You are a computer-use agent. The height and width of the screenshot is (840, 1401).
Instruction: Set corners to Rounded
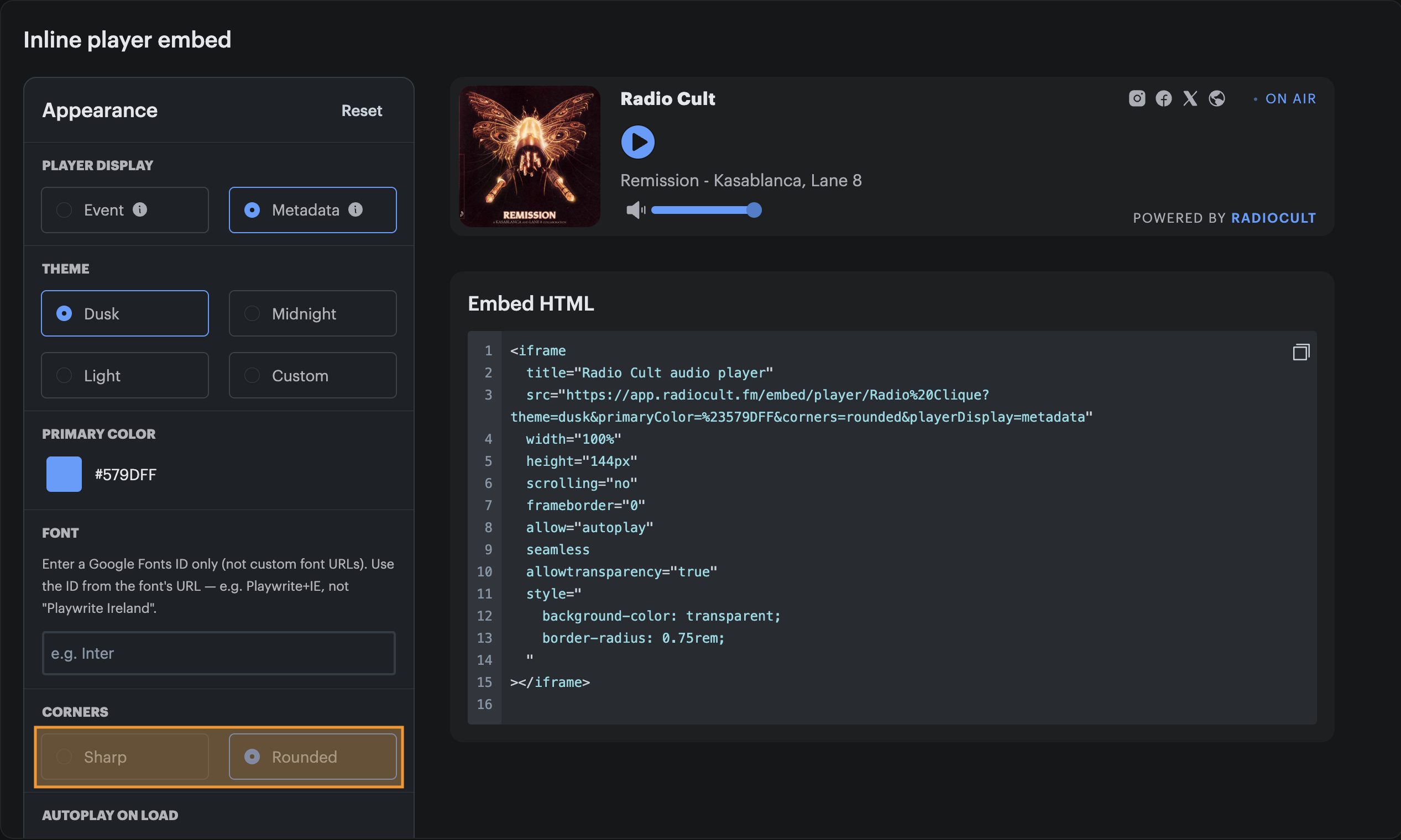(x=312, y=757)
